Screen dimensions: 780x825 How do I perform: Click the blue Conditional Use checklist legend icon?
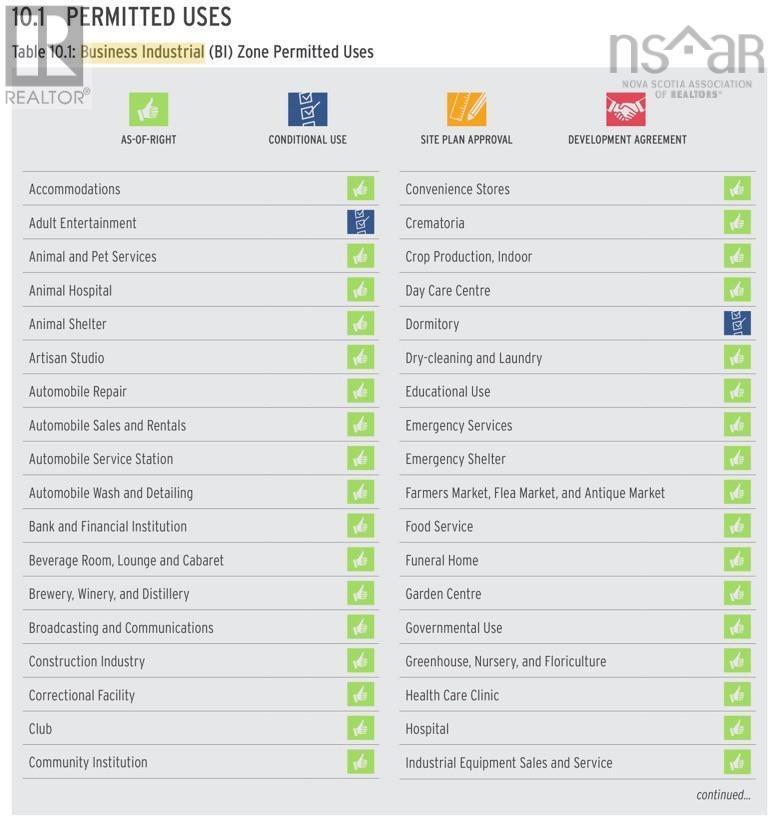click(308, 109)
